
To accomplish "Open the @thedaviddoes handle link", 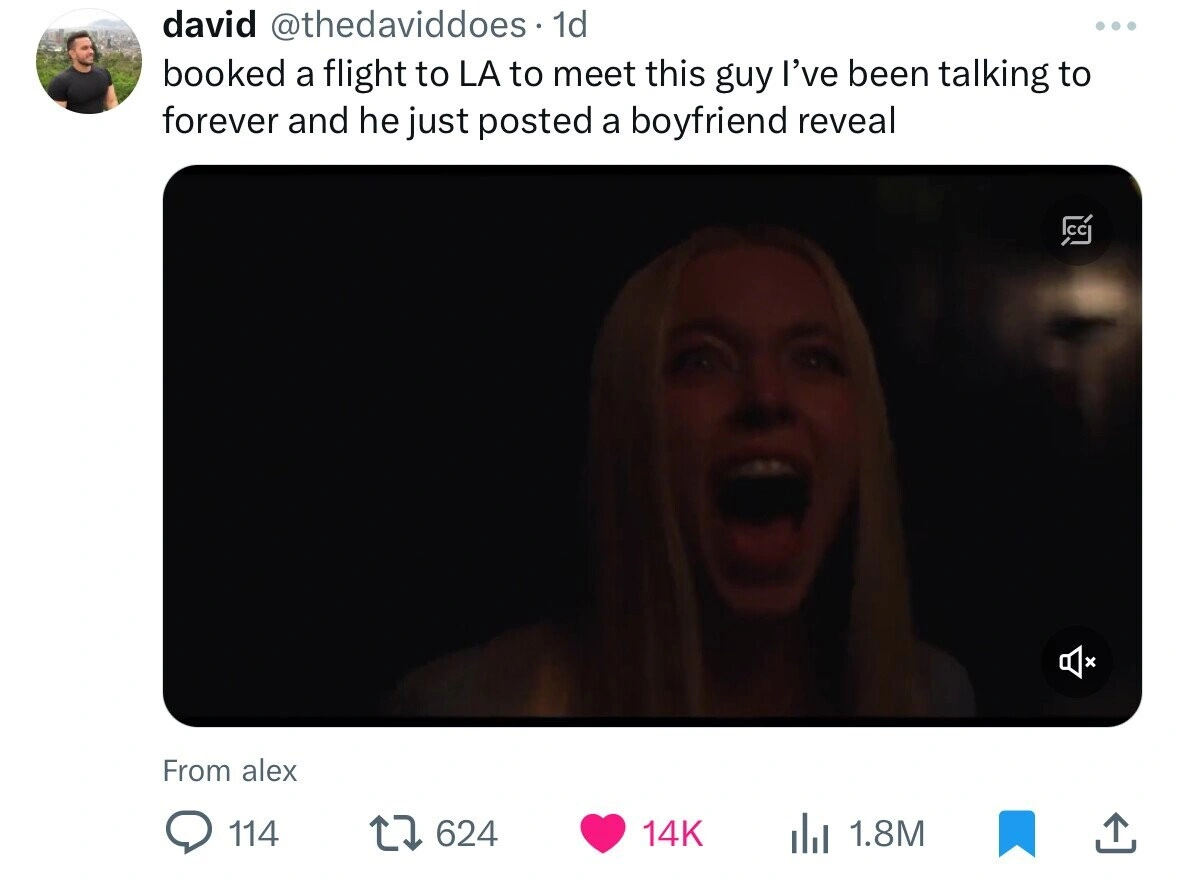I will click(398, 25).
